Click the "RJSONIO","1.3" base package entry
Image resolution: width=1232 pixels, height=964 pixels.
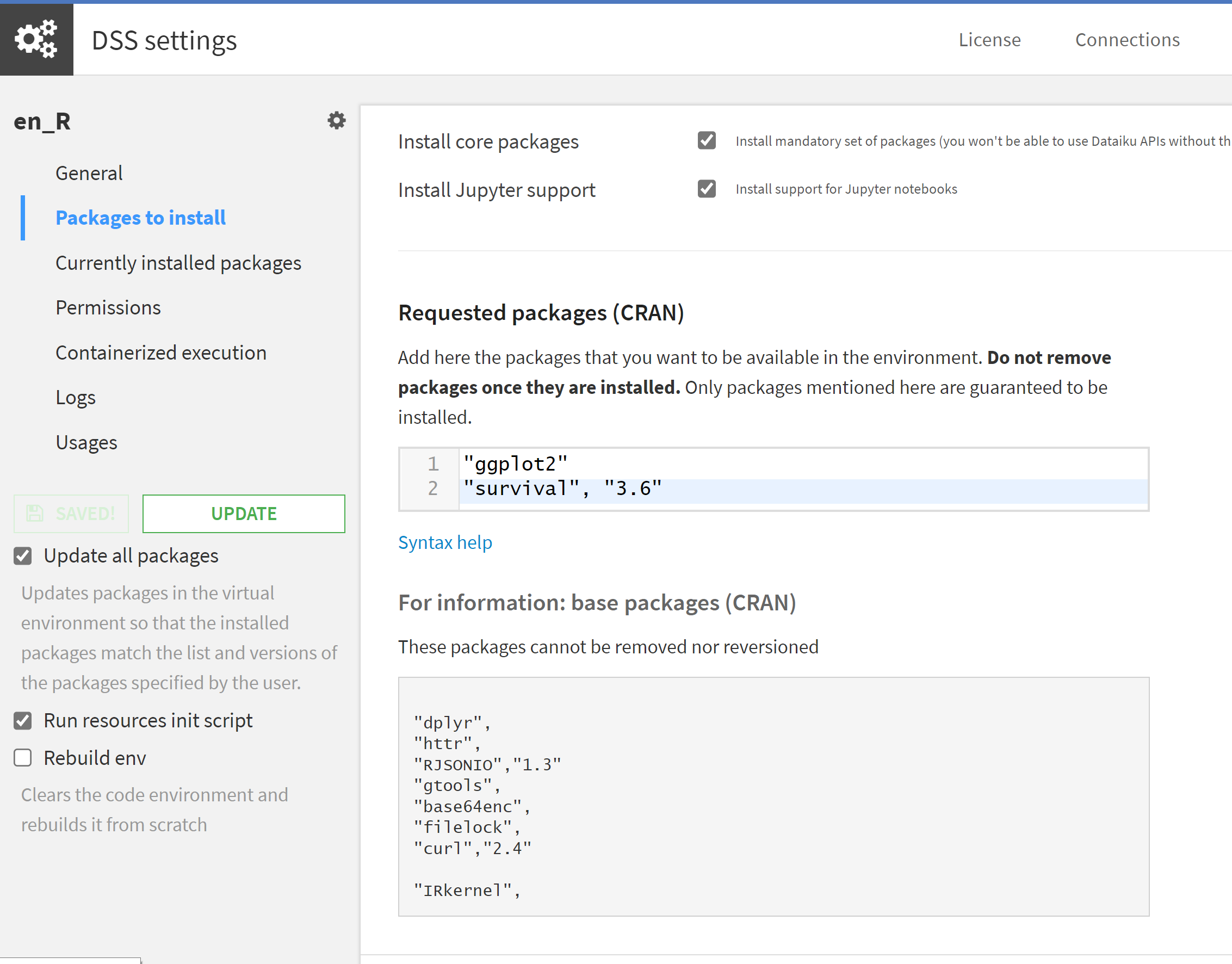tap(487, 765)
